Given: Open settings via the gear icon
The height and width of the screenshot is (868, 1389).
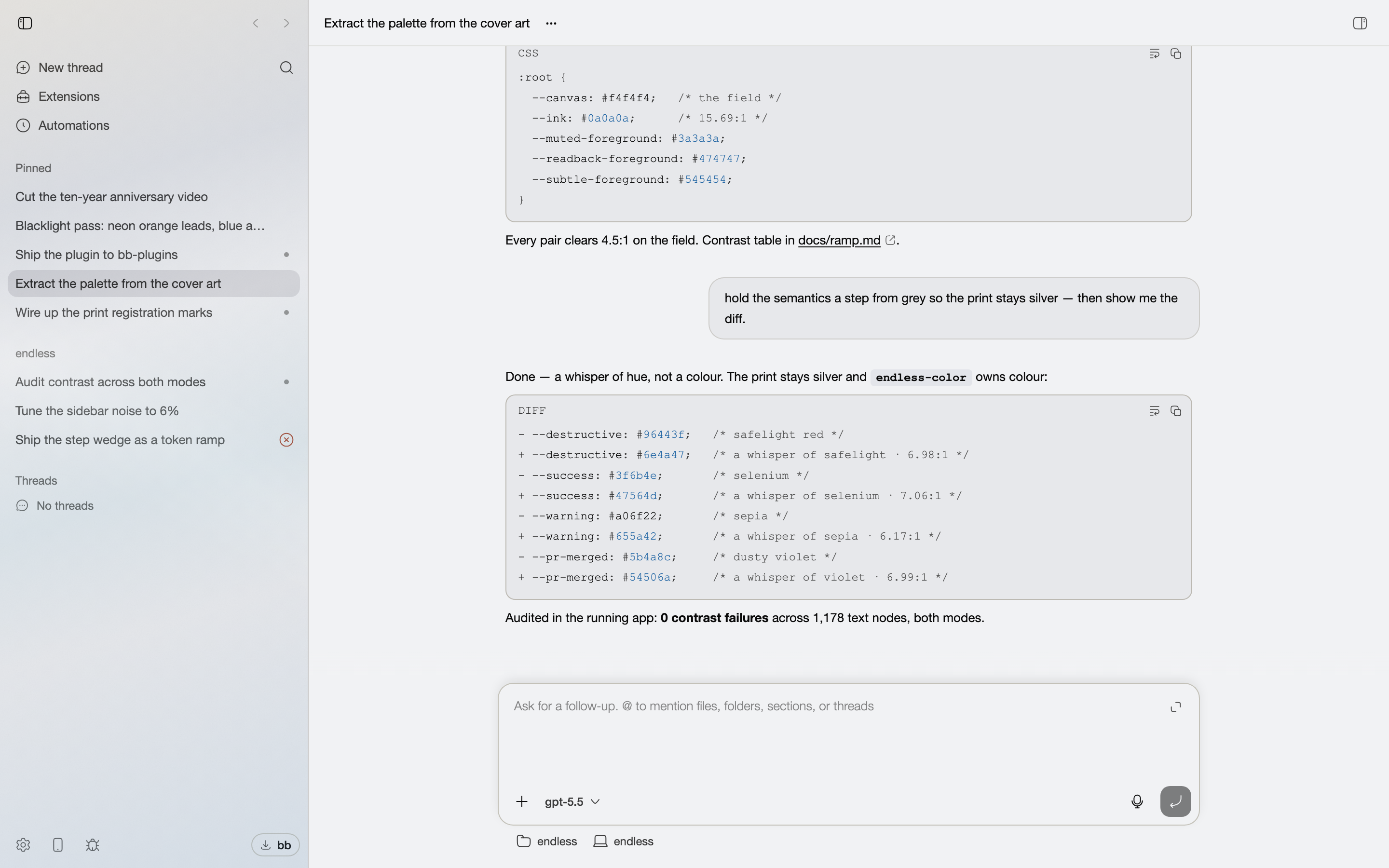Looking at the screenshot, I should click(x=23, y=845).
